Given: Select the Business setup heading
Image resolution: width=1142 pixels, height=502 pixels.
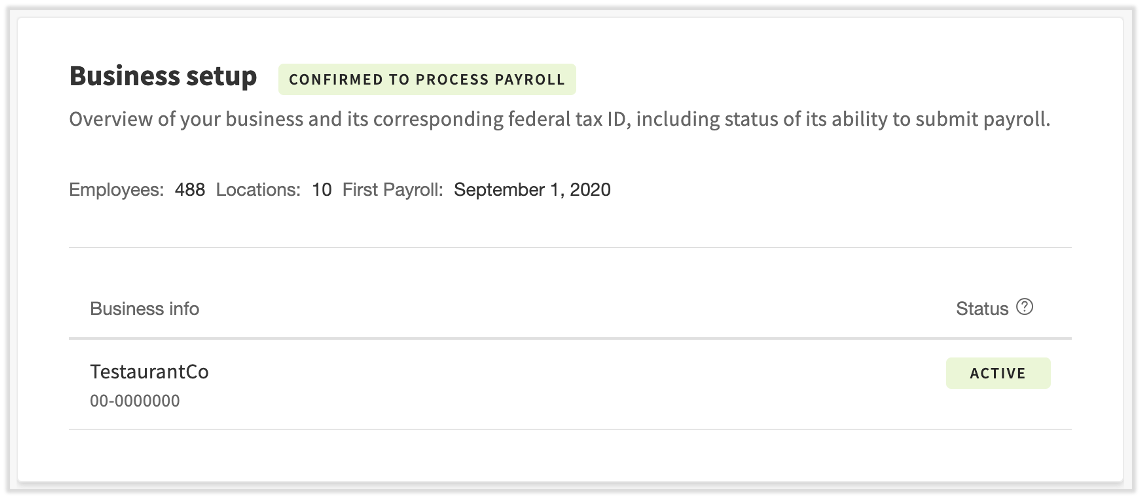Looking at the screenshot, I should pos(163,77).
